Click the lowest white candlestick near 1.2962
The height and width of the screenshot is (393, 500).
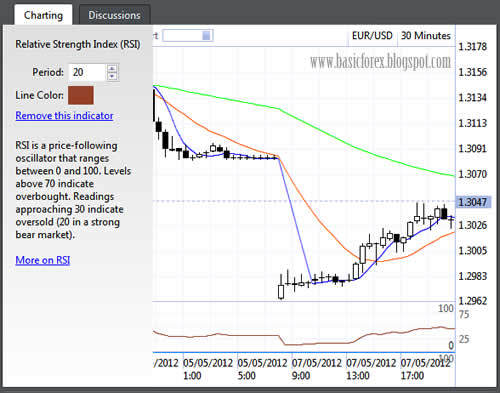[x=281, y=292]
